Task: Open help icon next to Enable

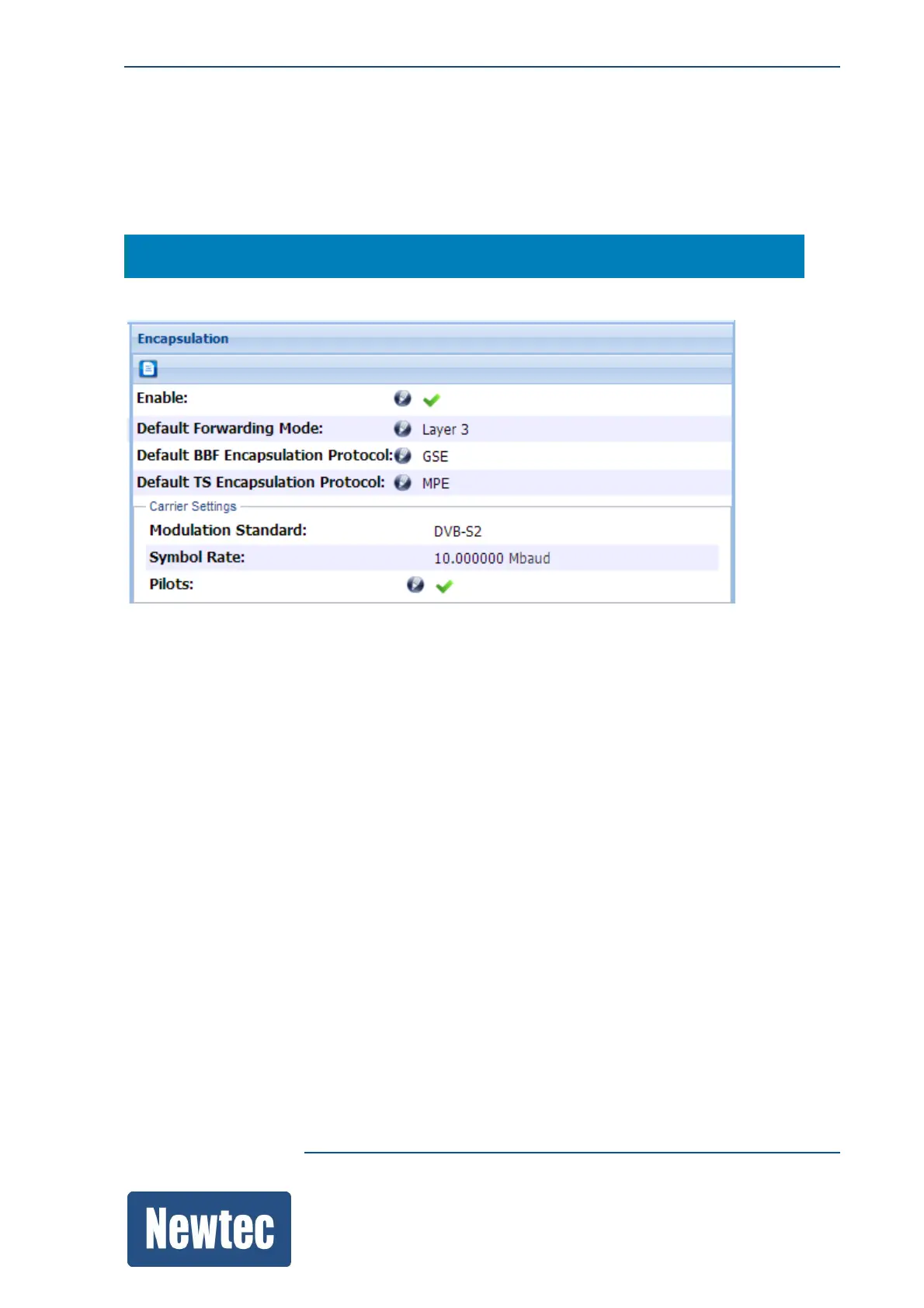Action: pos(402,398)
